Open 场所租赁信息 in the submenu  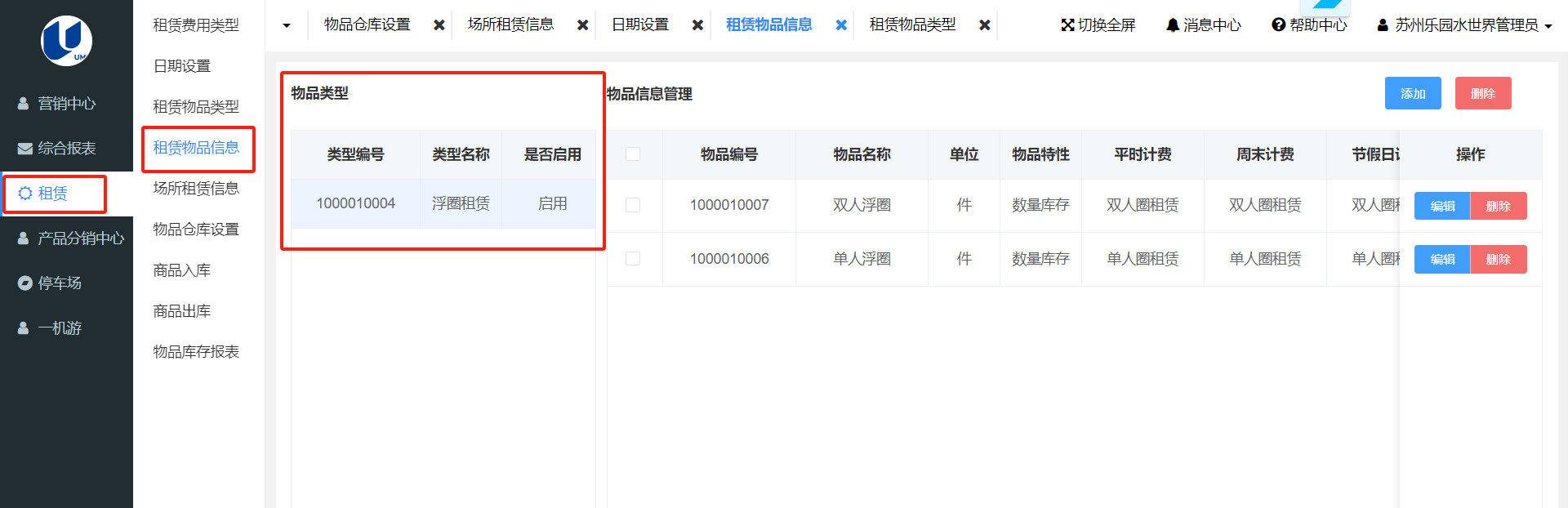196,189
